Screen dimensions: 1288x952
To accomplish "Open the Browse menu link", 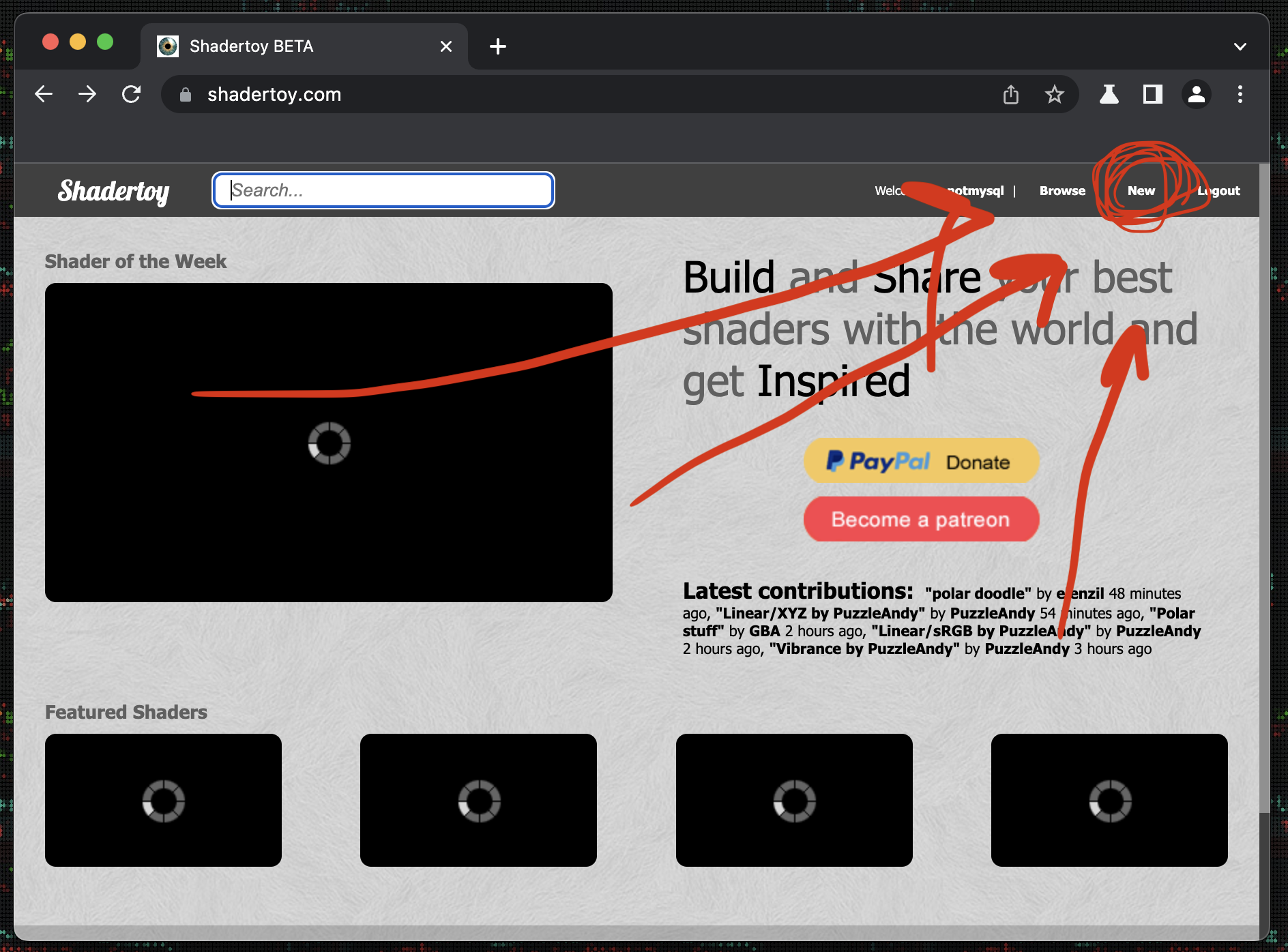I will click(x=1062, y=191).
